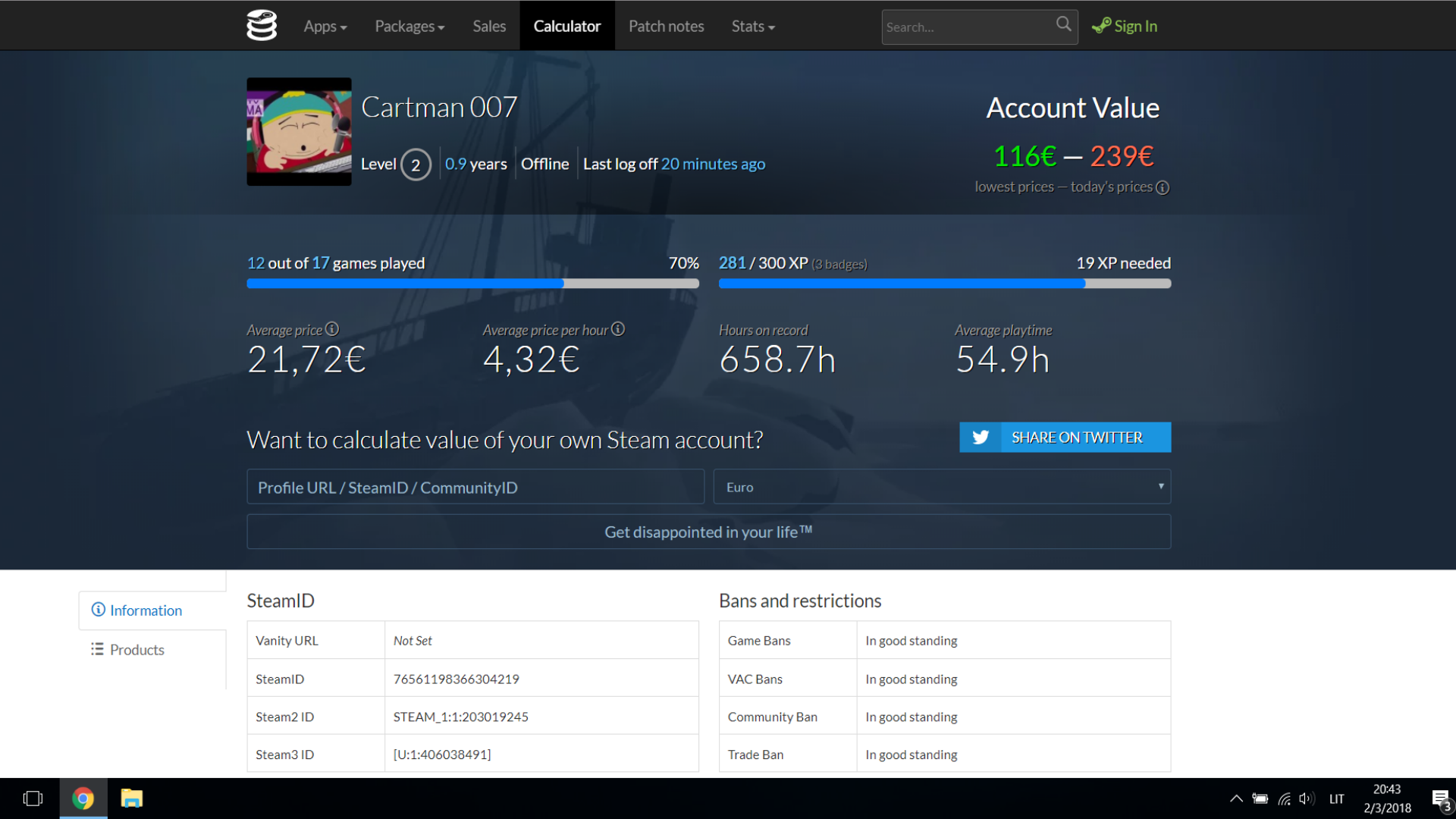Screen dimensions: 1456x819
Task: Click the VAC Bans row label
Action: coord(755,679)
